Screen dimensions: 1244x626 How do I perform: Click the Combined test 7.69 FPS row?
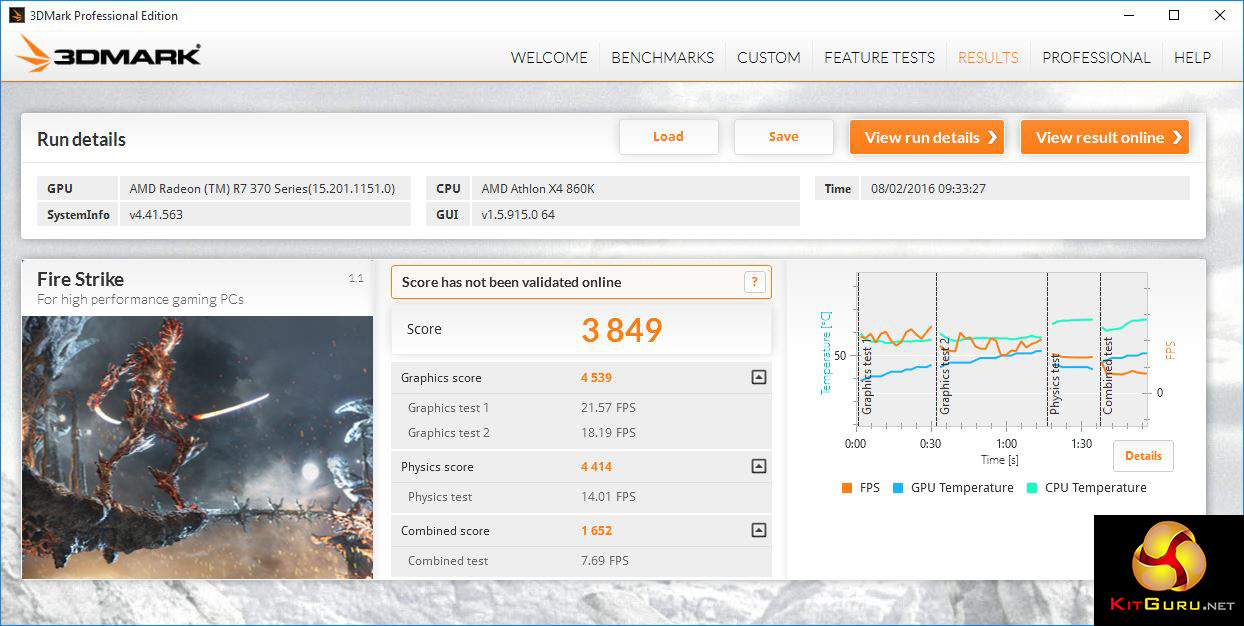[x=581, y=561]
